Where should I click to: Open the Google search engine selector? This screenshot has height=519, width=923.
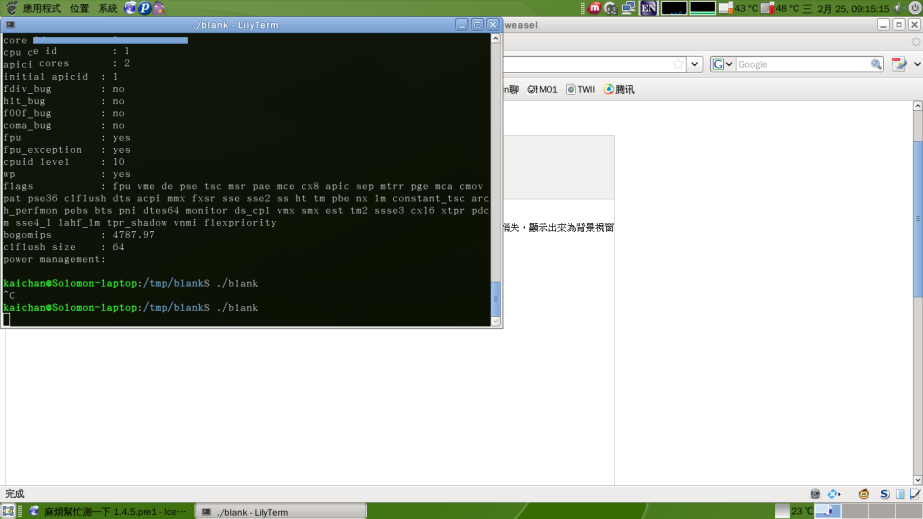coord(723,64)
